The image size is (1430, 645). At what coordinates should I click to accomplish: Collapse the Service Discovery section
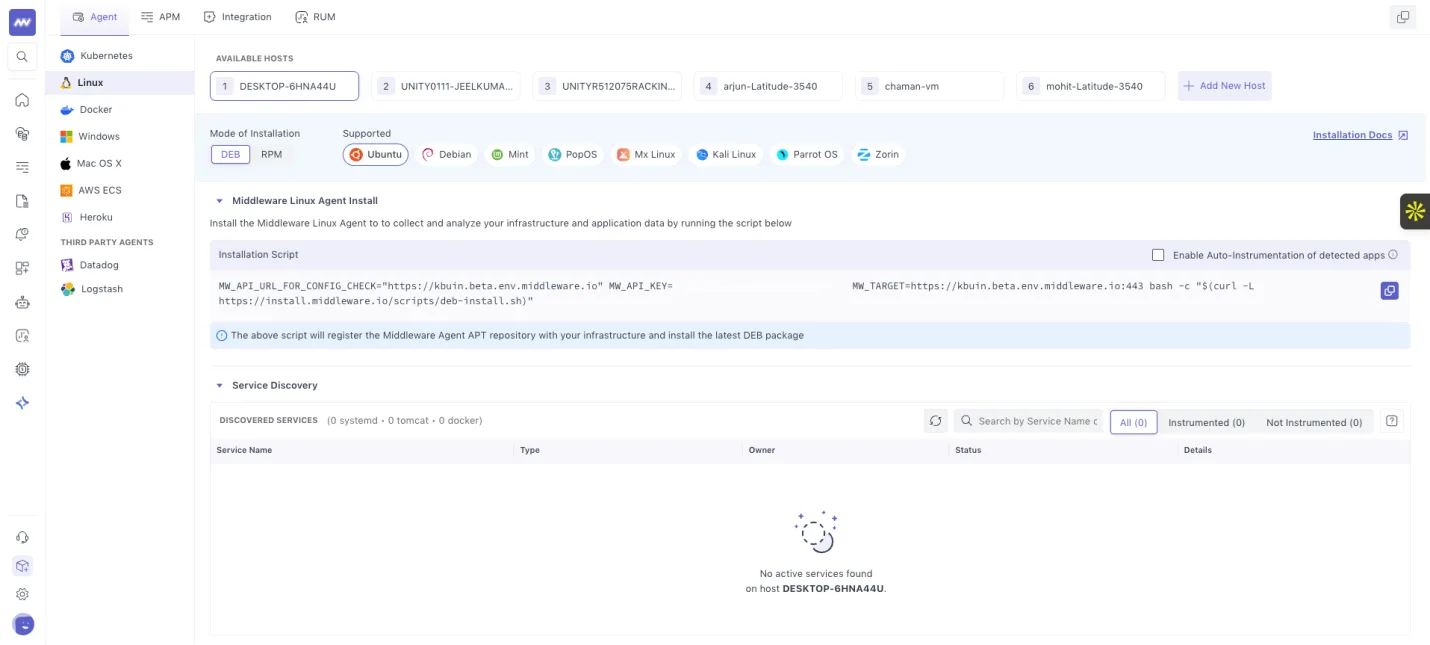point(219,385)
